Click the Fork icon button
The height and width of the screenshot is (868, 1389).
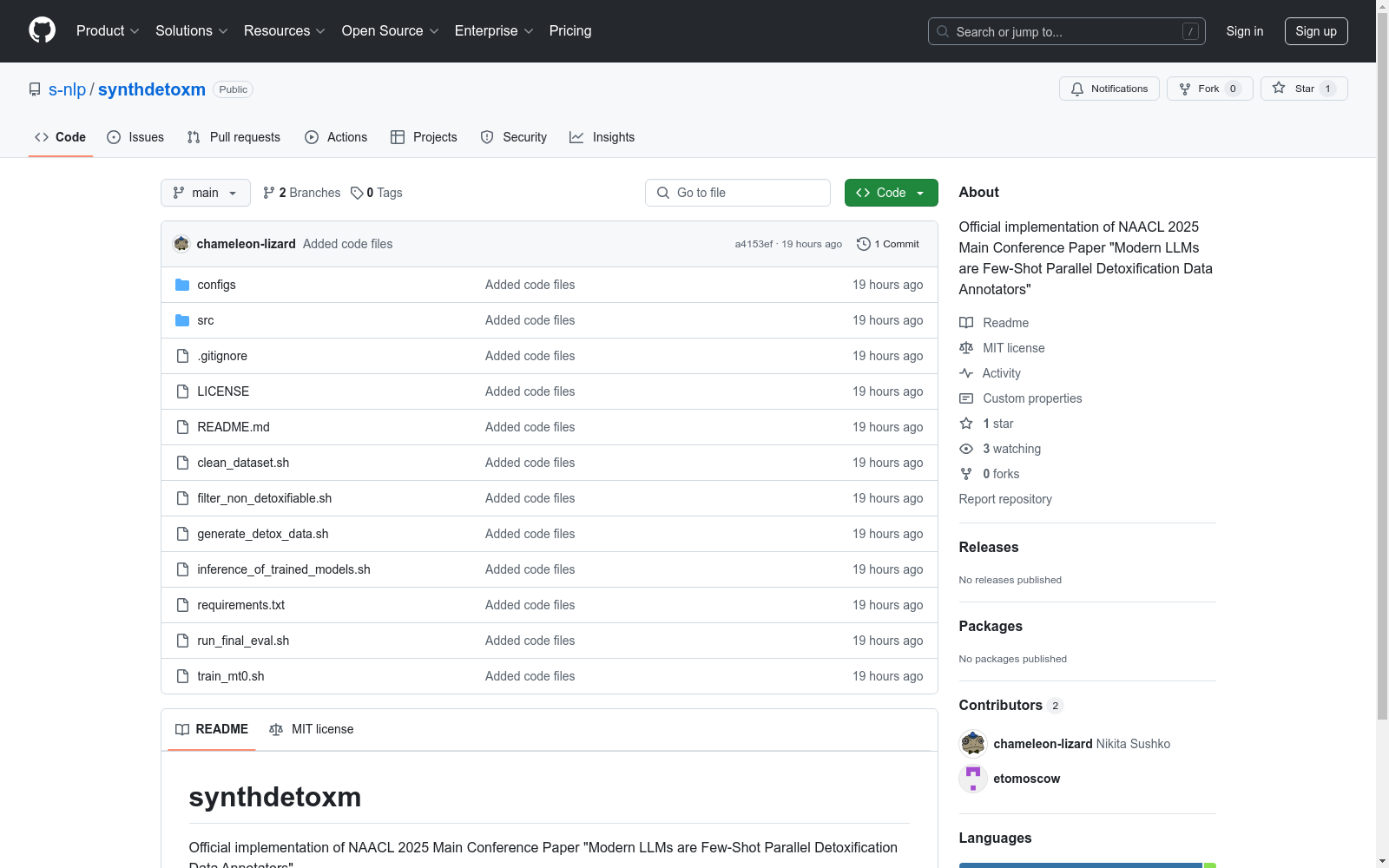(x=1210, y=89)
